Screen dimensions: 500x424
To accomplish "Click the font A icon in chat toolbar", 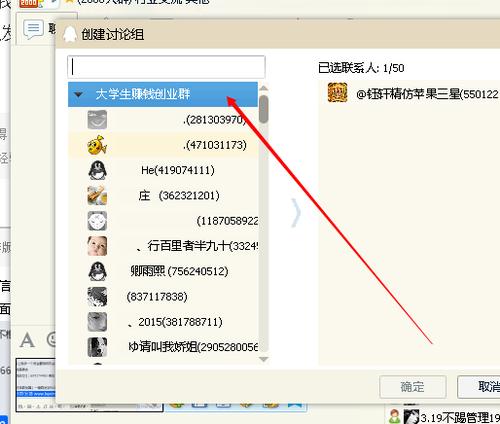I will (27, 340).
